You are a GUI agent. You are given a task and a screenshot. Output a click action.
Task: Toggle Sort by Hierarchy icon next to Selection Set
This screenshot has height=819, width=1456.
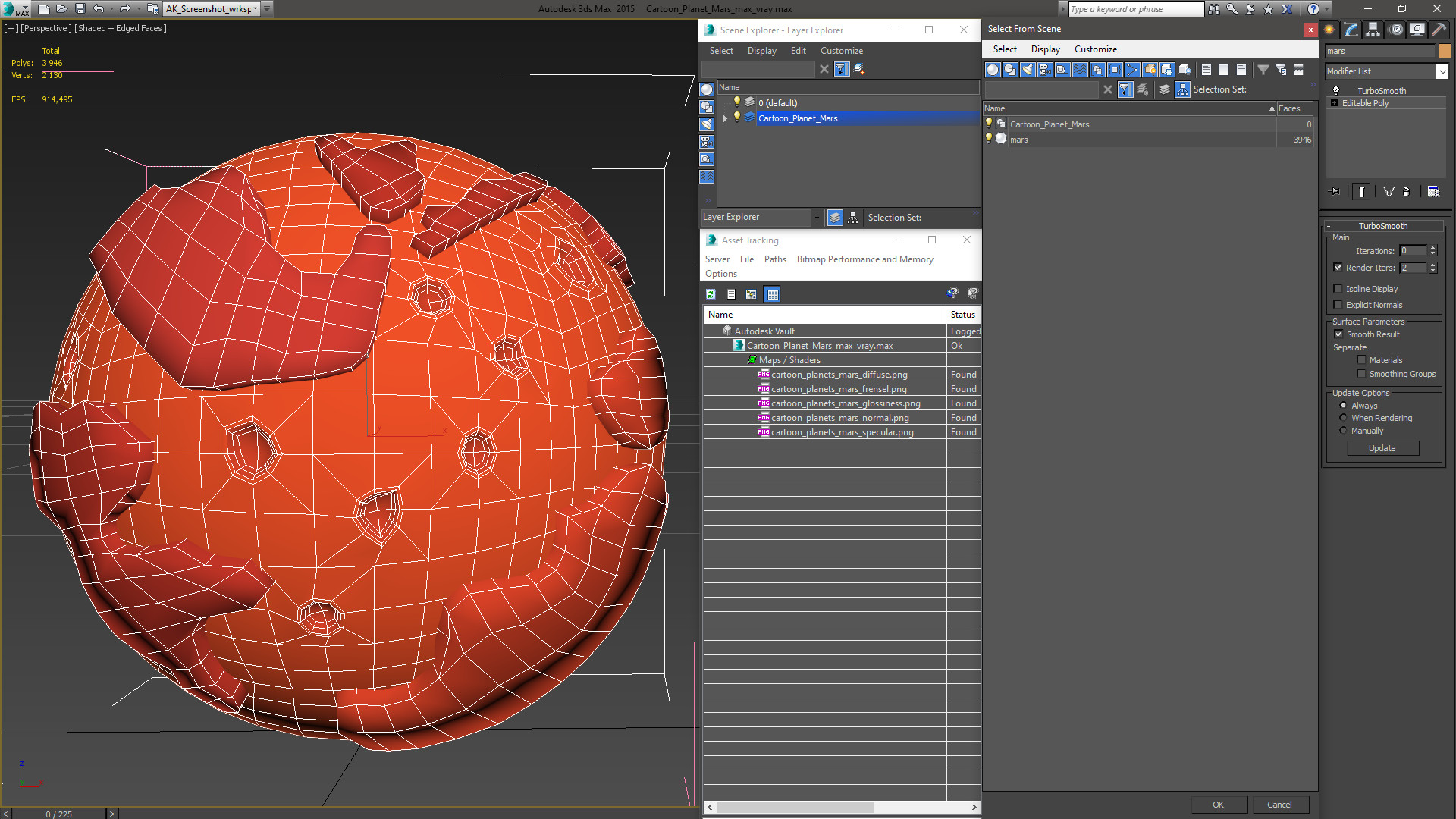[1183, 89]
